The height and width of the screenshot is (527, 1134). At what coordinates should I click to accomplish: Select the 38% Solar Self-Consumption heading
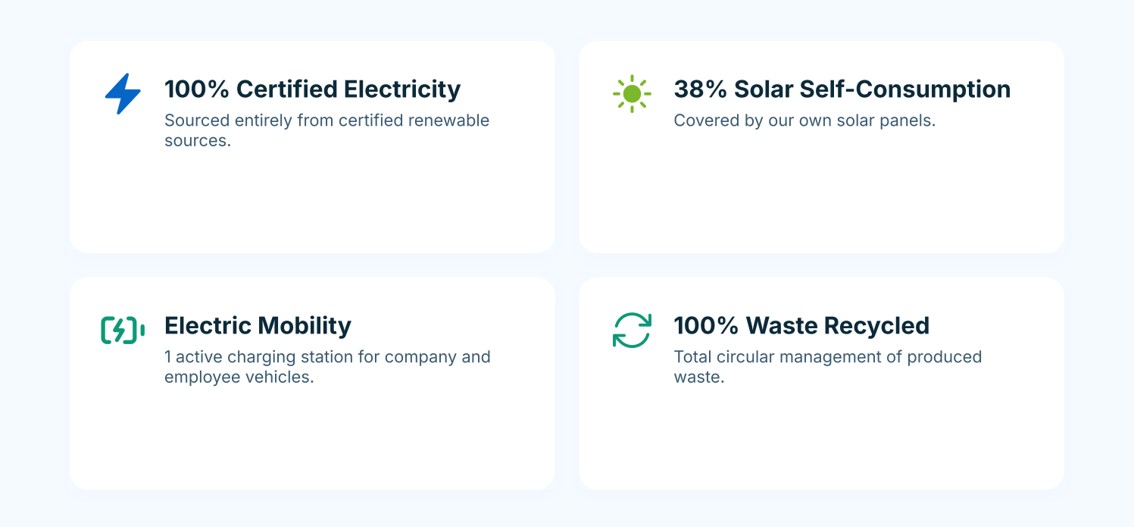(x=843, y=90)
